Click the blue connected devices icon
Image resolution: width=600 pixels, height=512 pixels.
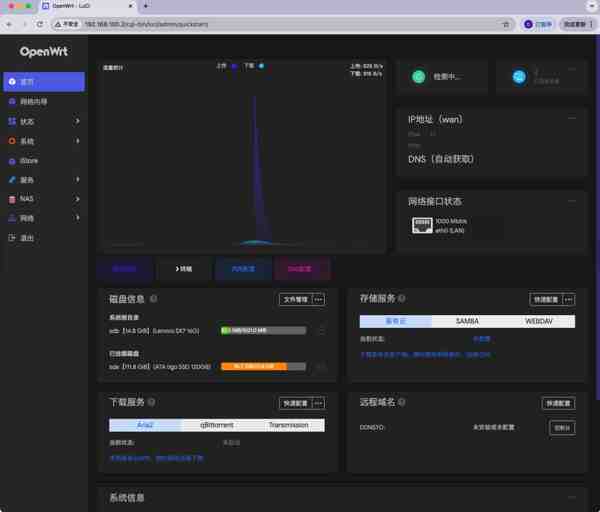click(518, 77)
